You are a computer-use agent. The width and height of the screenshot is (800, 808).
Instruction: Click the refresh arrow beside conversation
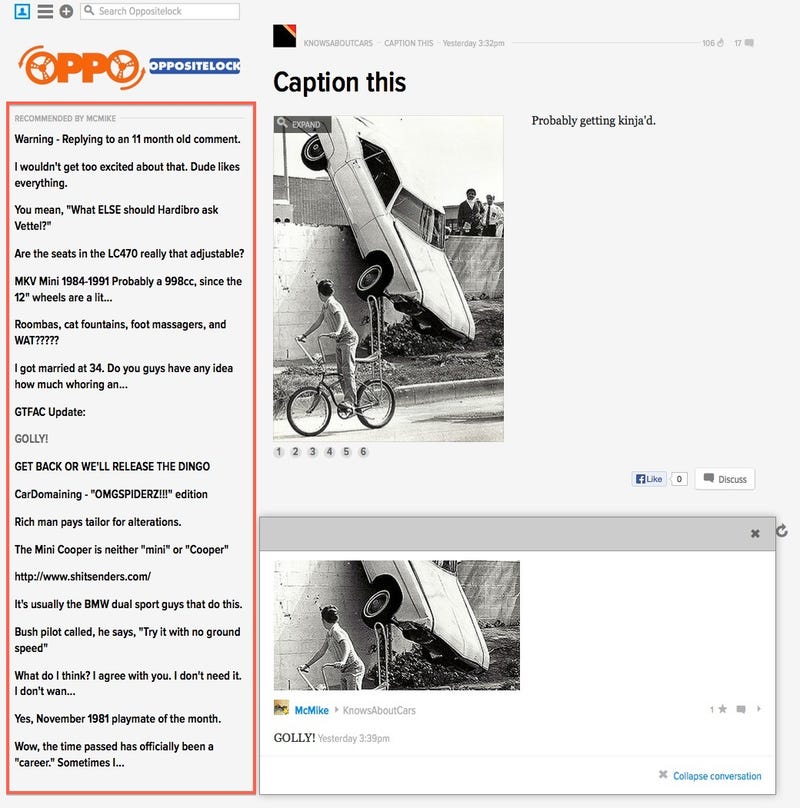click(781, 531)
